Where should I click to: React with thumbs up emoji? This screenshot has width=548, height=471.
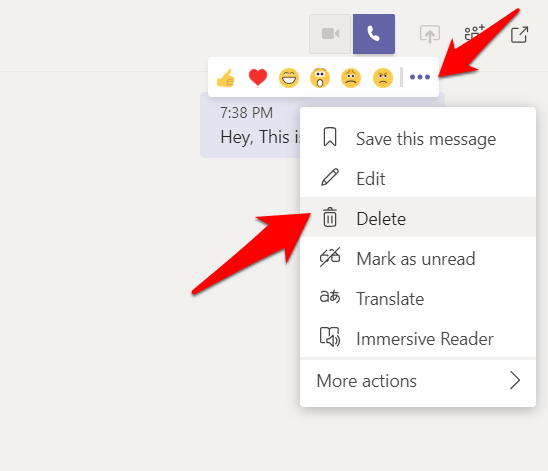tap(226, 78)
